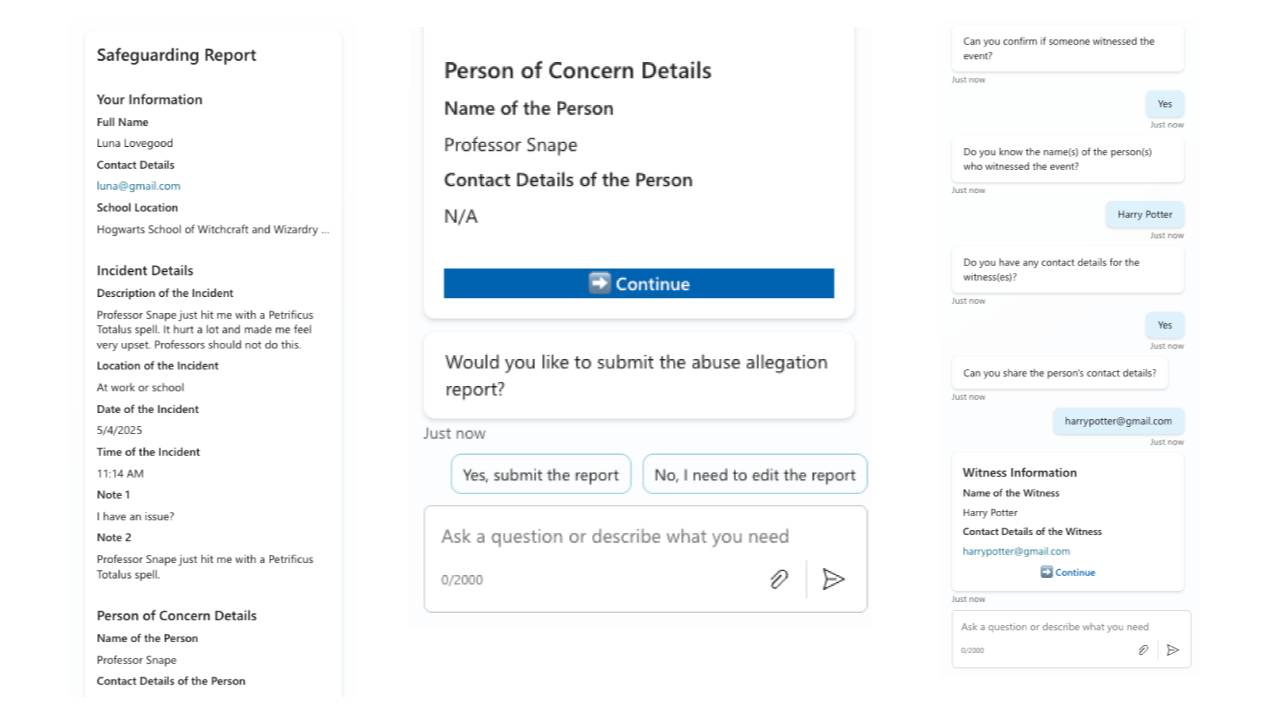Click the Witness Information card title
Image resolution: width=1281 pixels, height=720 pixels.
pyautogui.click(x=1019, y=472)
